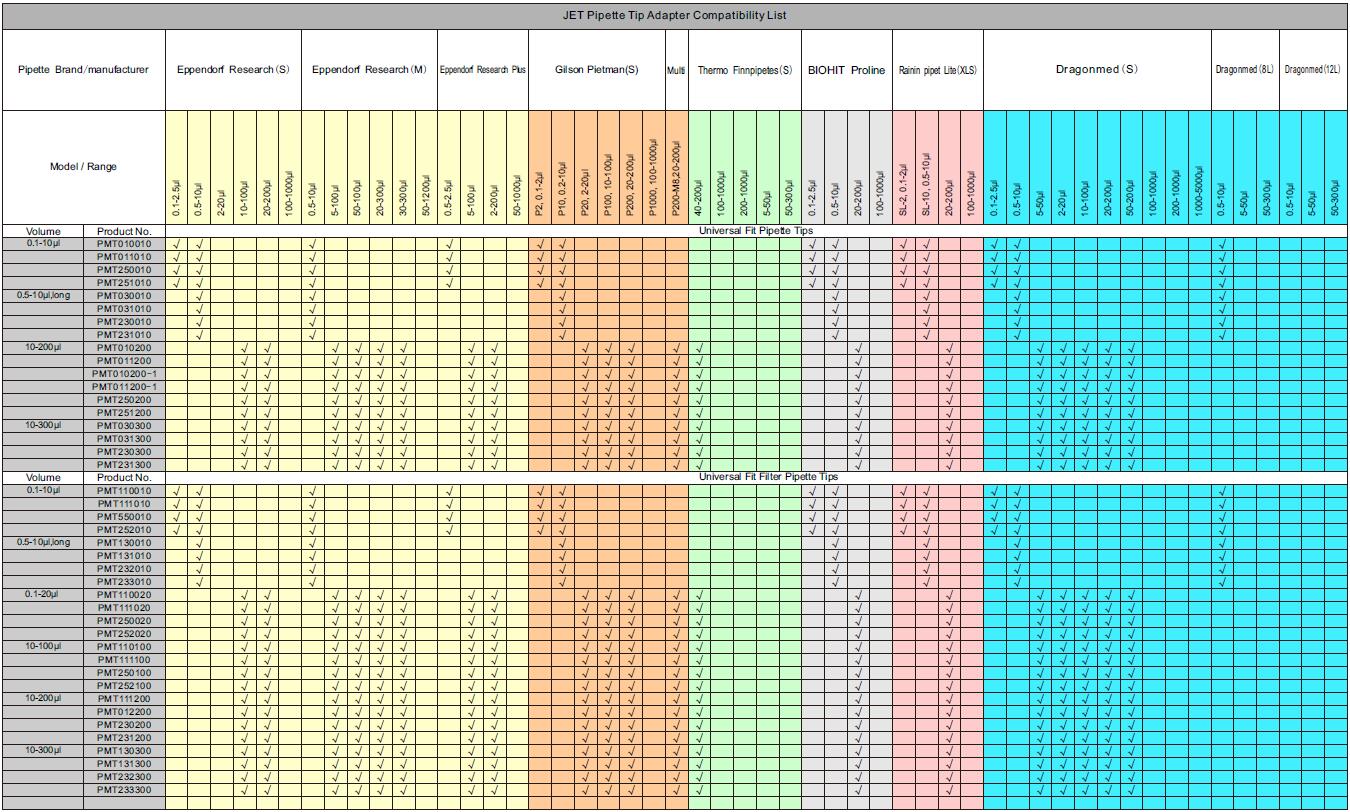This screenshot has width=1350, height=812.
Task: Click PMT010010 checkmark under Eppendorf Research(S) 0.1-2.5µl
Action: [x=177, y=244]
